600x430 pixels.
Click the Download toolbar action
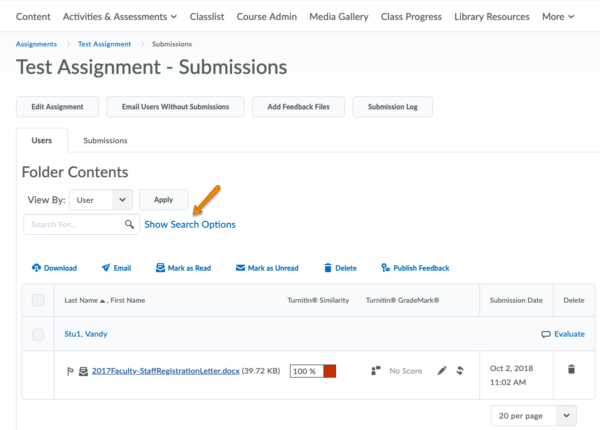tap(54, 268)
